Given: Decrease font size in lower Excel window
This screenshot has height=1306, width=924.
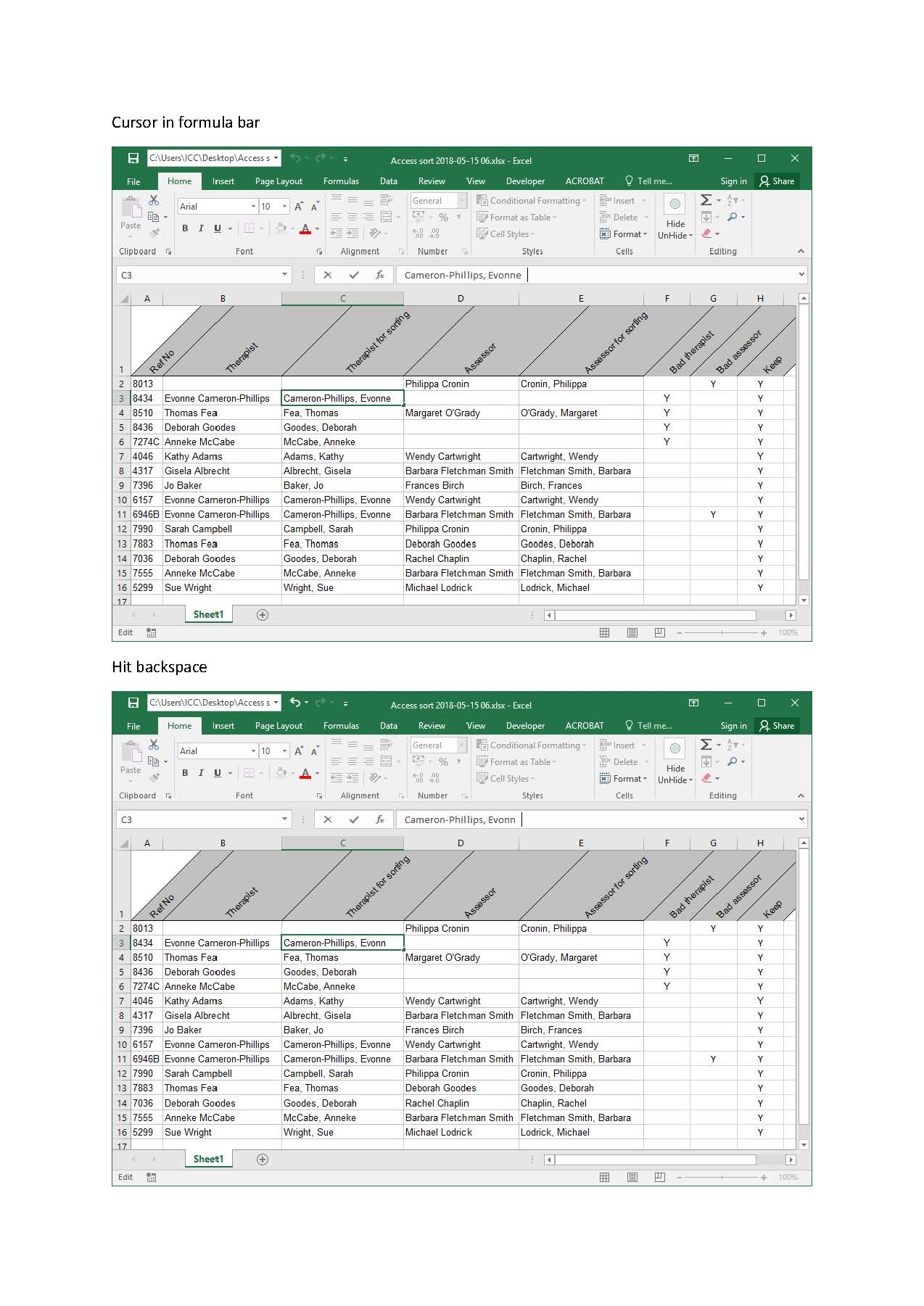Looking at the screenshot, I should 315,751.
